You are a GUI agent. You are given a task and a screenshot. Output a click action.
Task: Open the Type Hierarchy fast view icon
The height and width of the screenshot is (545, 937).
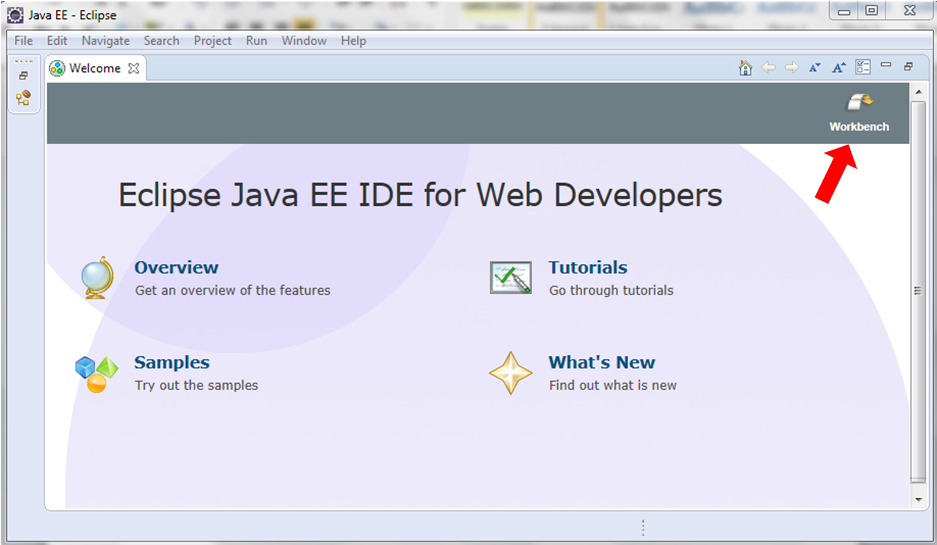tap(23, 98)
